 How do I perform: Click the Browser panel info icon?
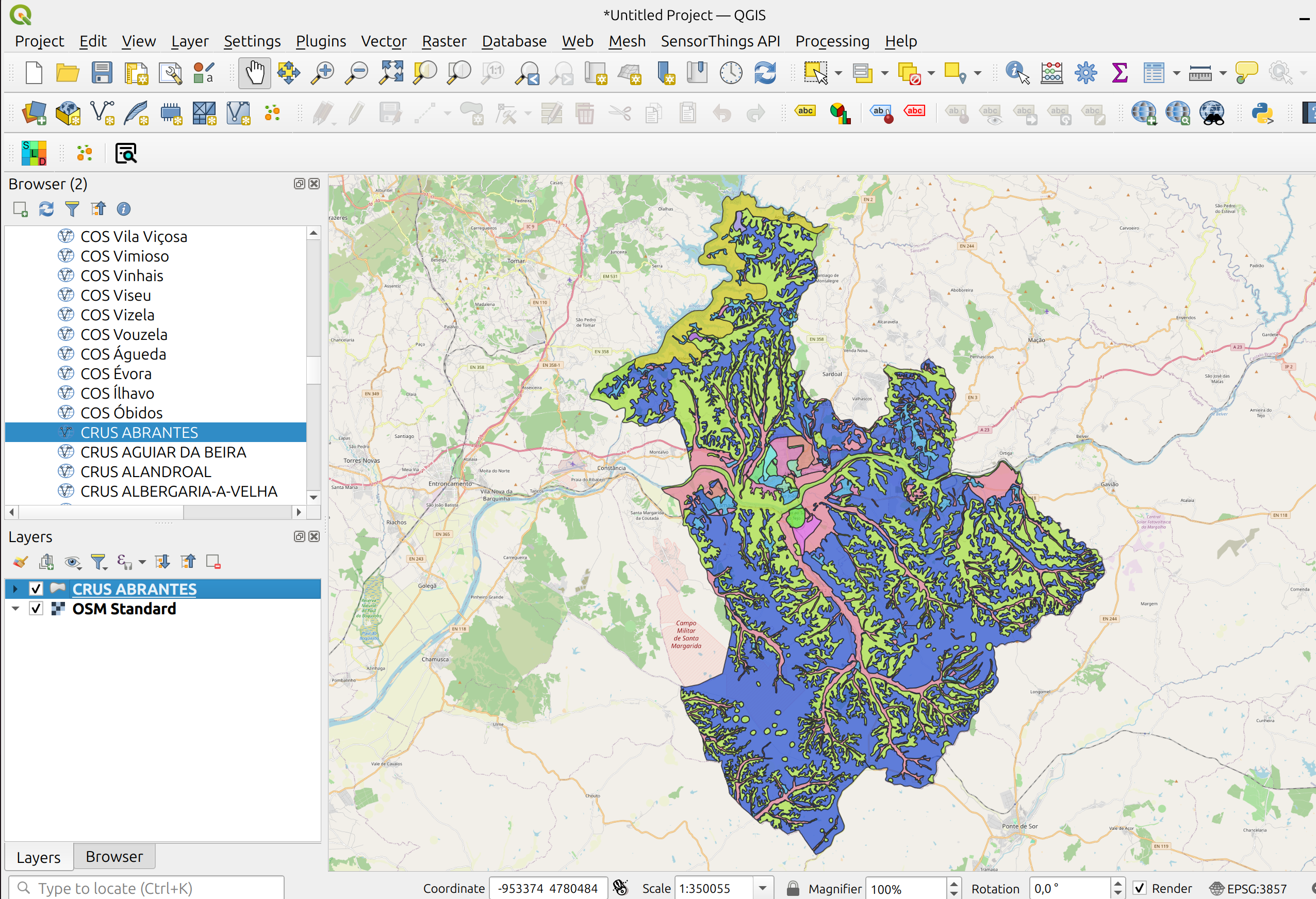point(123,209)
